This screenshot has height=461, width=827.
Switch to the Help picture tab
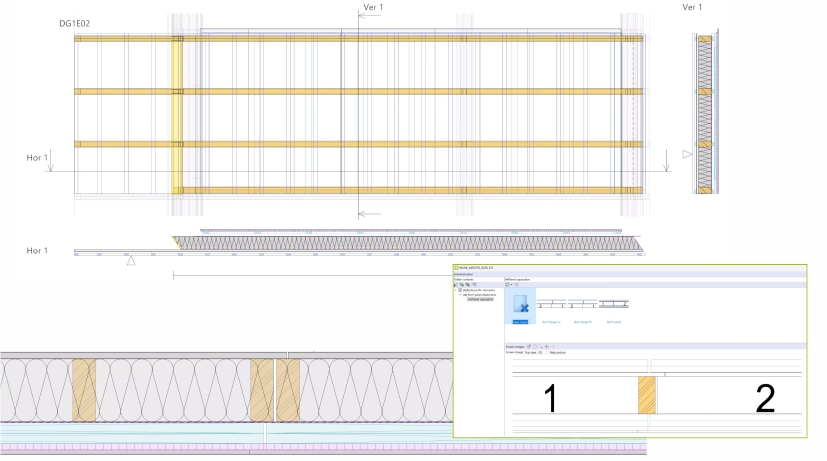tap(558, 352)
